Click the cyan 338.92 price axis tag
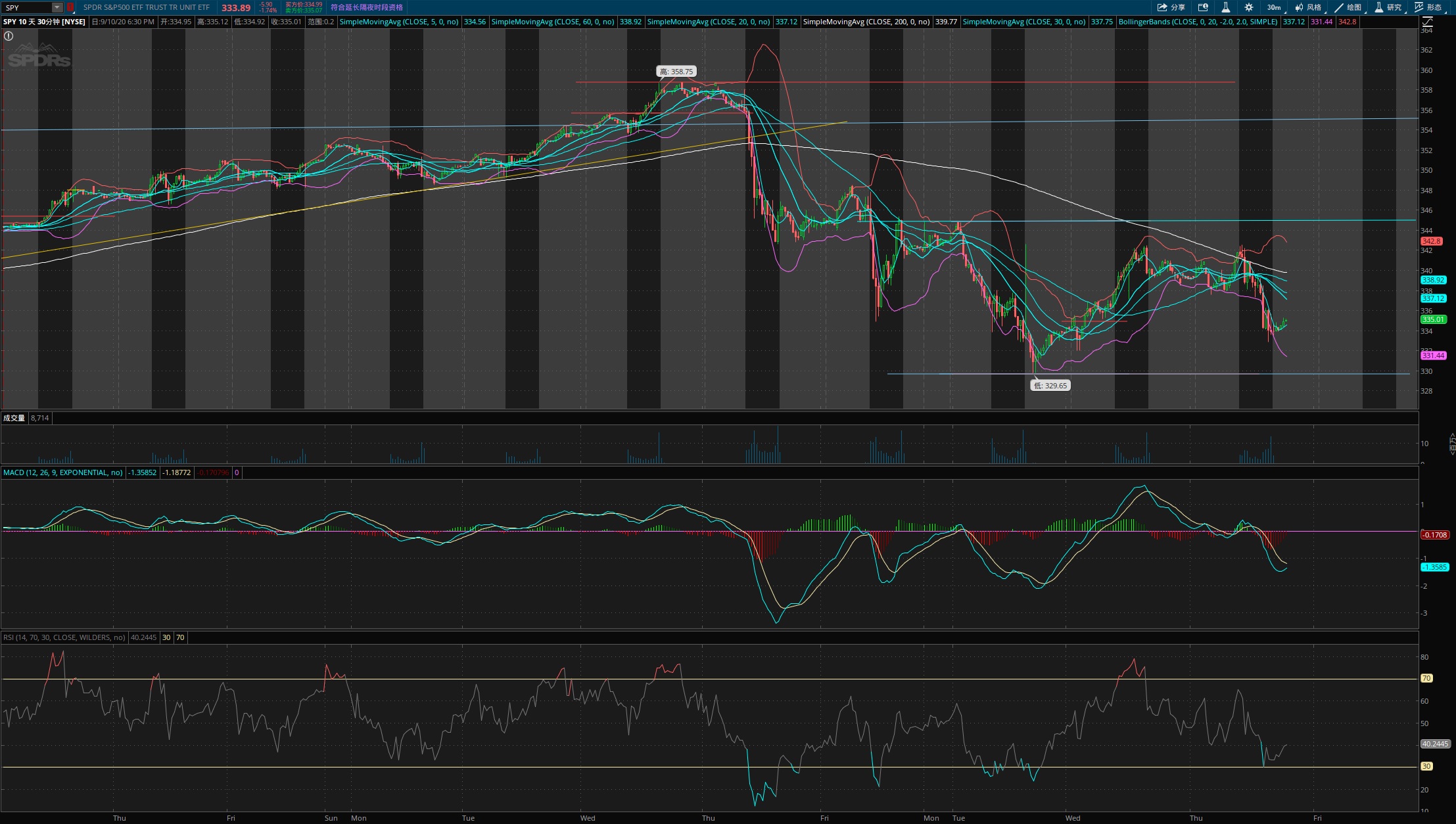This screenshot has height=824, width=1456. (1433, 280)
